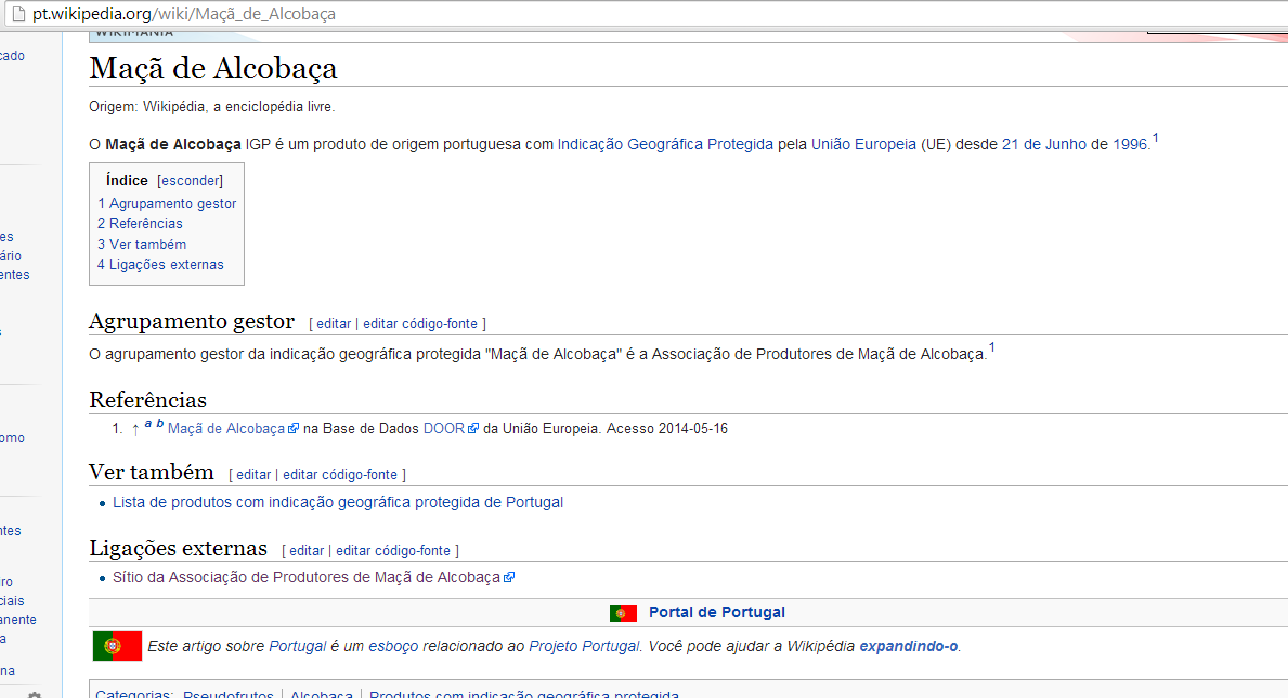
Task: Open the 1996 year link
Action: (1130, 144)
